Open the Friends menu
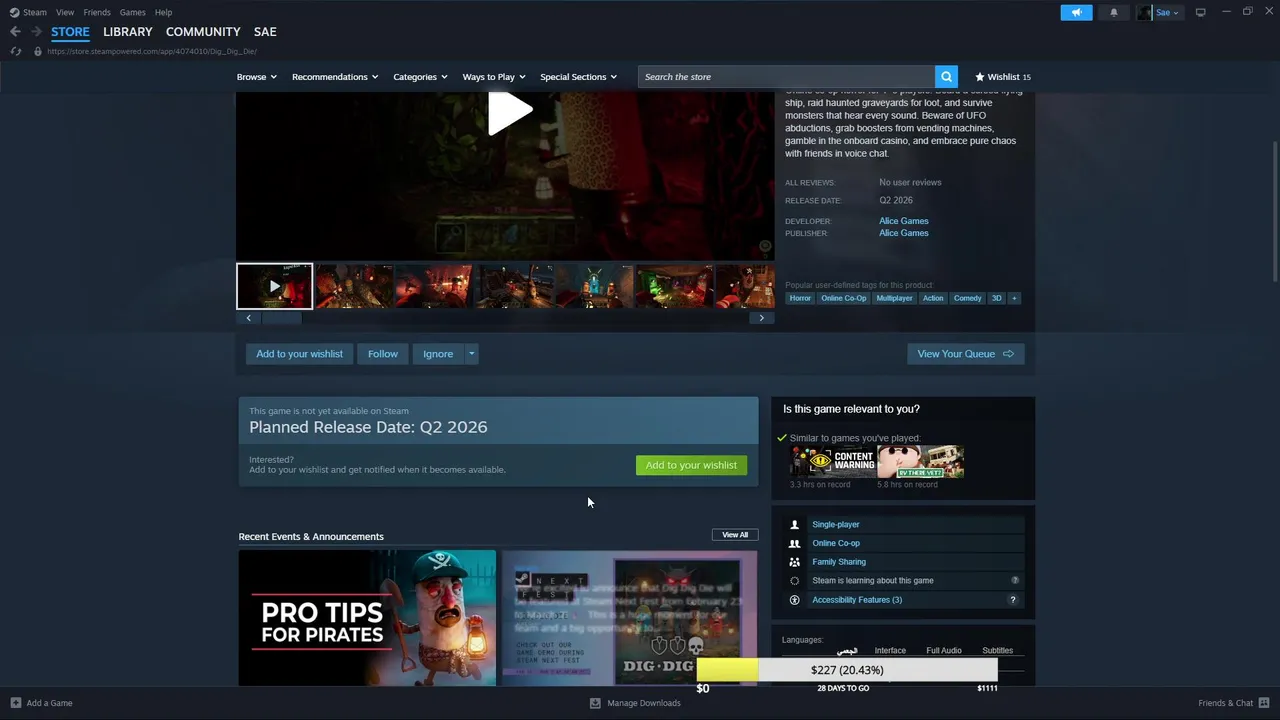The width and height of the screenshot is (1280, 720). 97,12
